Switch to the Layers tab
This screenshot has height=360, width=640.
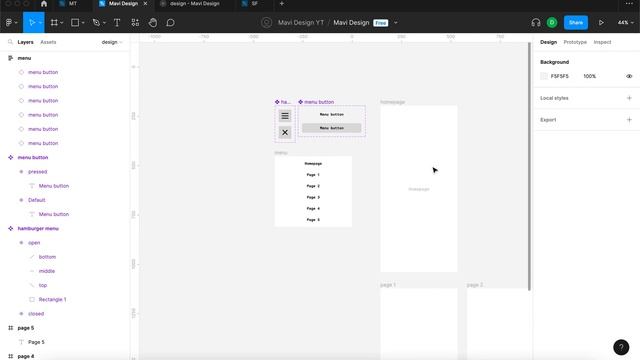click(x=25, y=42)
